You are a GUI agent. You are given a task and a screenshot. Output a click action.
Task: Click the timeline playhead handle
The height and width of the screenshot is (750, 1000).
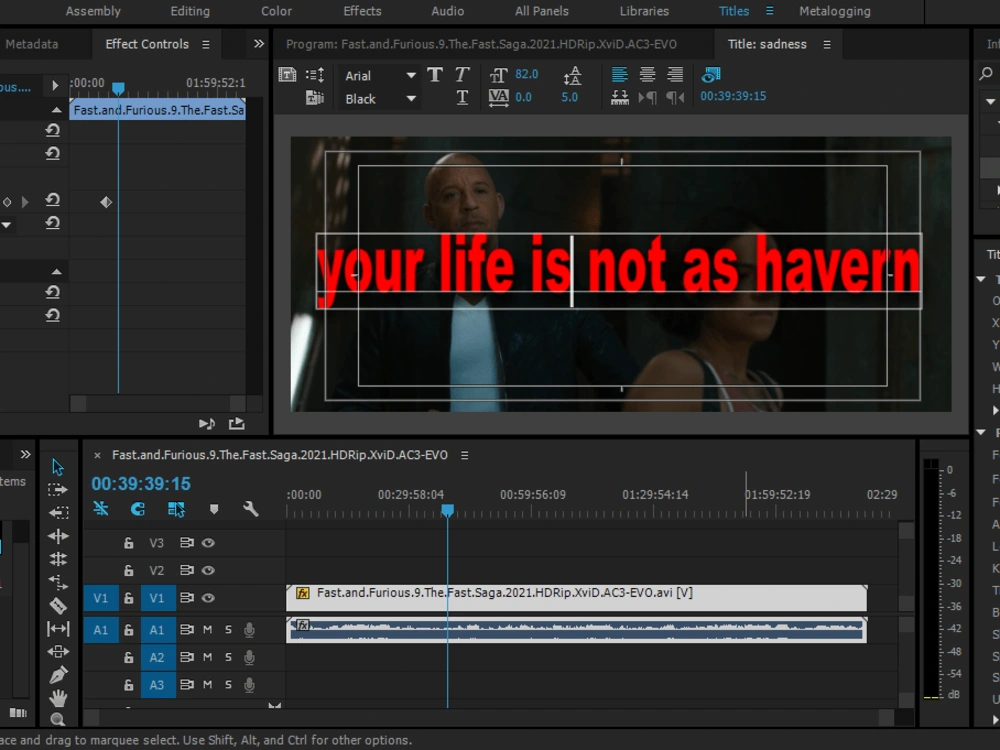[448, 510]
